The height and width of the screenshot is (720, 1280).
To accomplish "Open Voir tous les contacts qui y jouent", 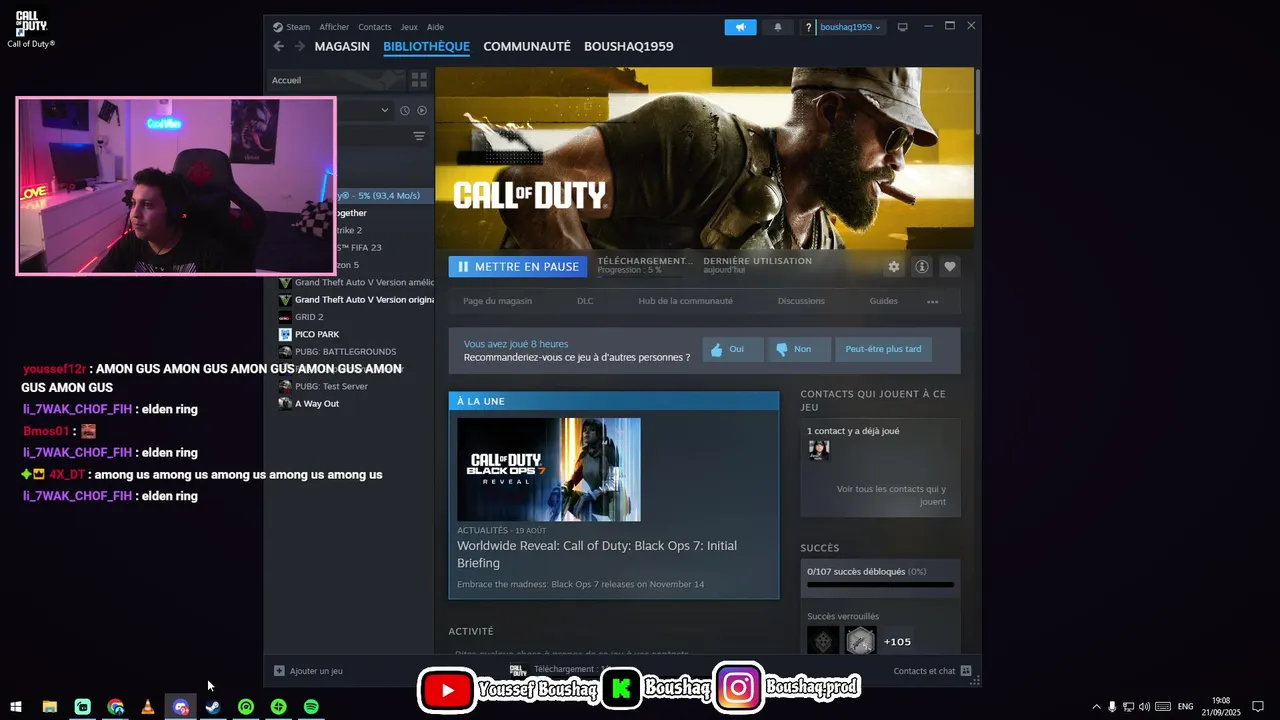I will tap(890, 495).
